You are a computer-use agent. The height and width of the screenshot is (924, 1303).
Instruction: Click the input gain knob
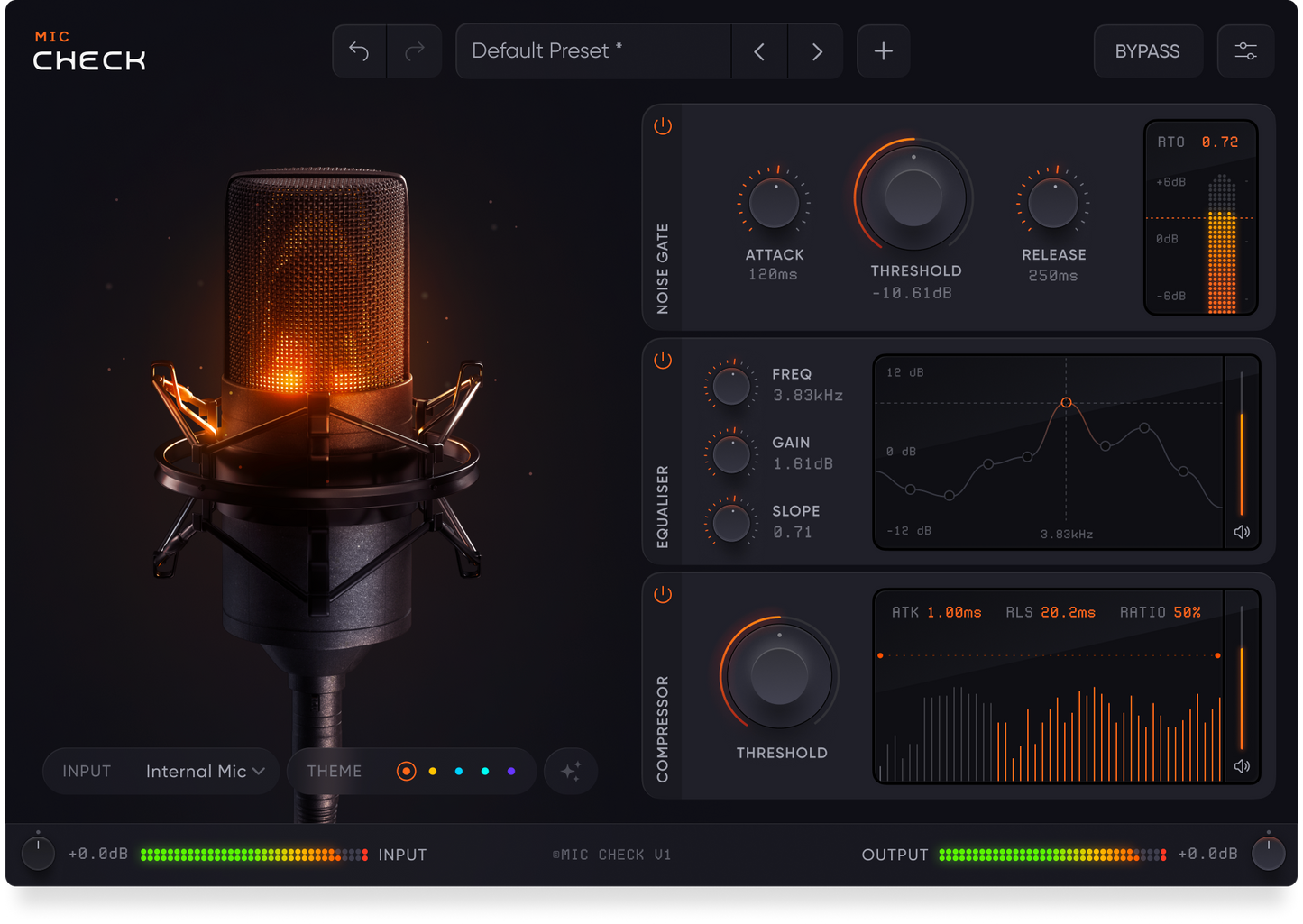38,854
